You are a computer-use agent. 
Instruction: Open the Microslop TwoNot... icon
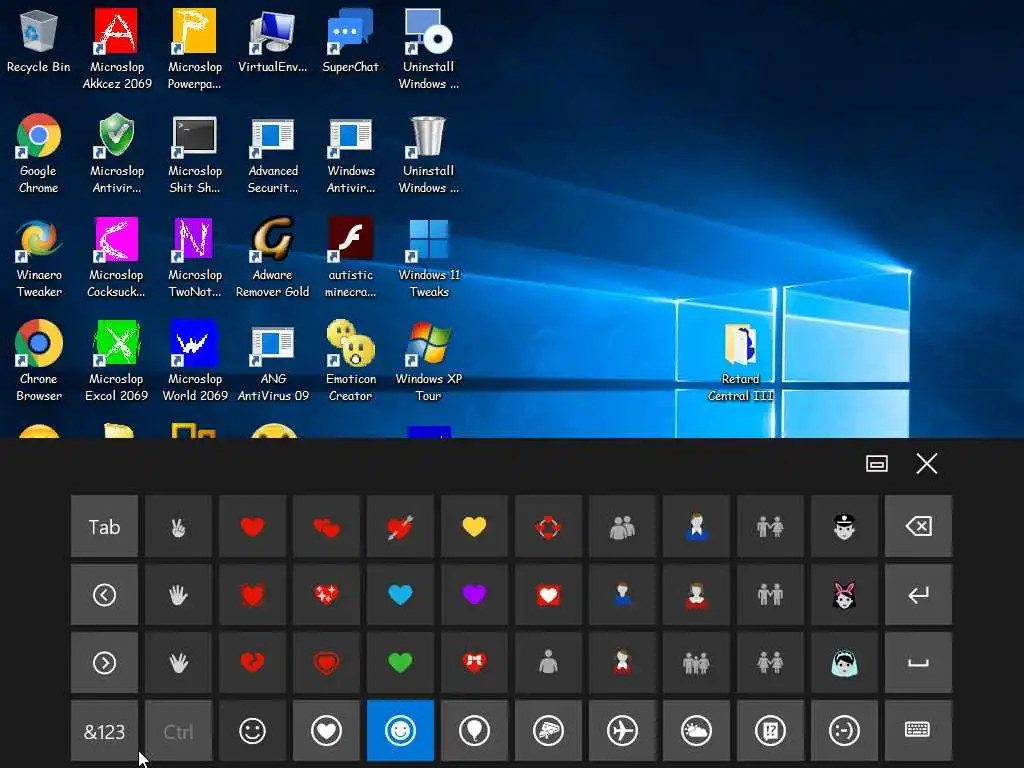(x=195, y=258)
